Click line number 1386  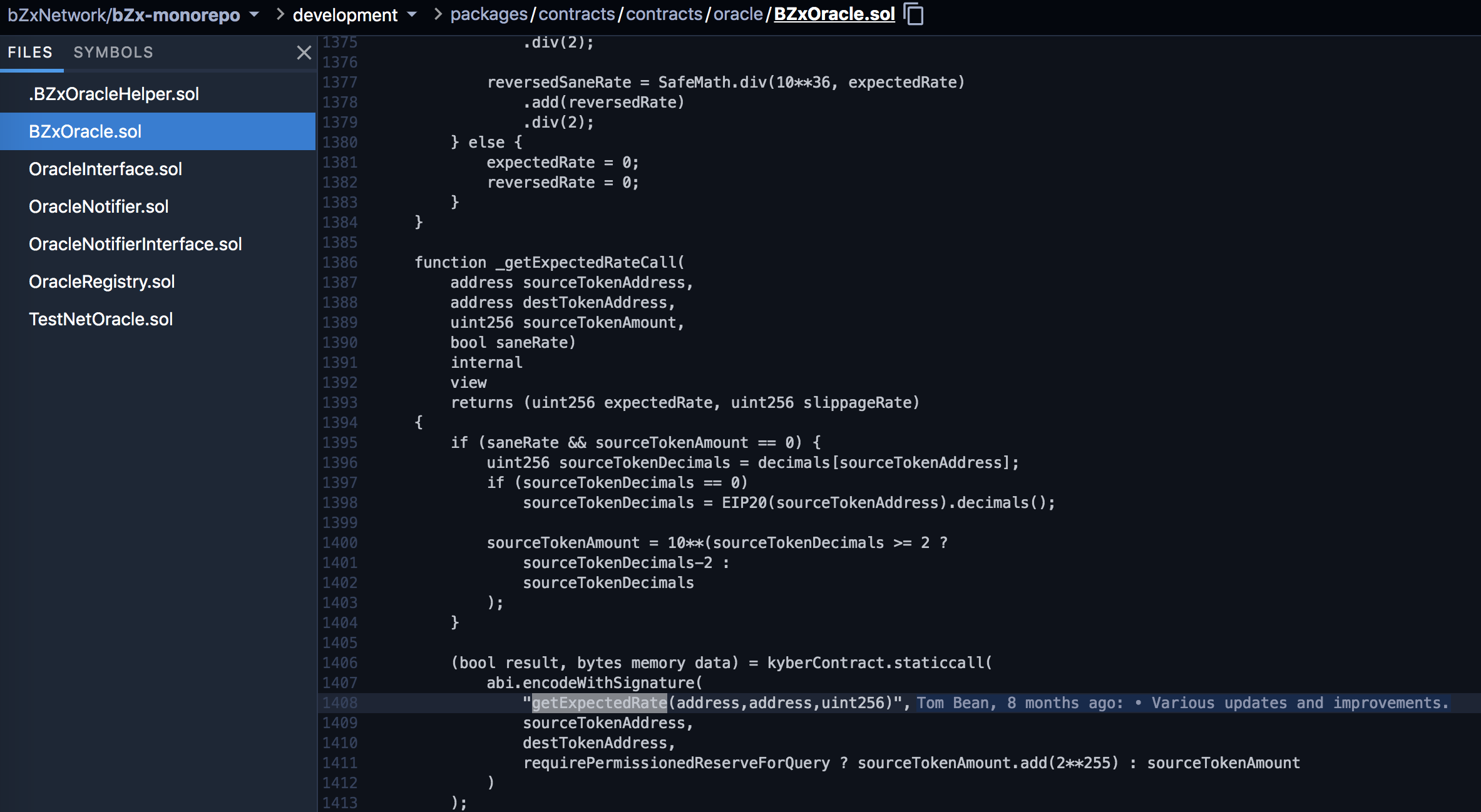coord(340,263)
